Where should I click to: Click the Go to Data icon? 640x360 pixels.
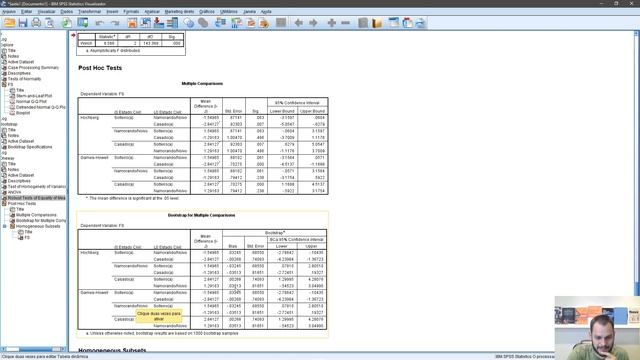click(x=132, y=23)
